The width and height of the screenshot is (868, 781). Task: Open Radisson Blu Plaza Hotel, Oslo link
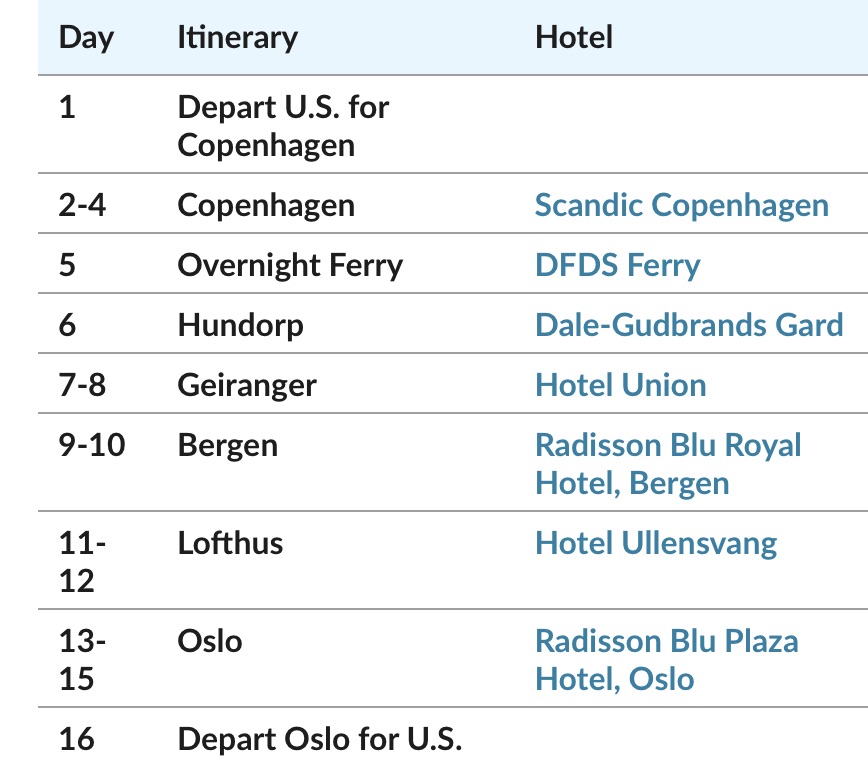tap(666, 659)
